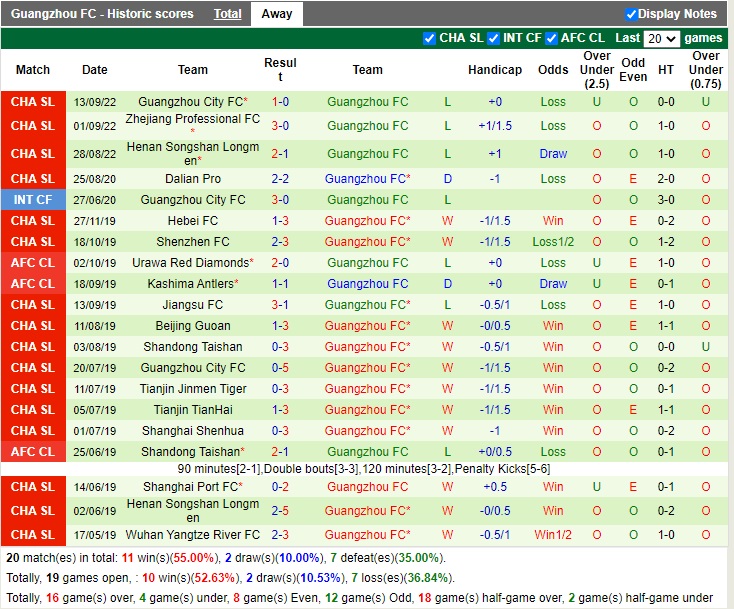
Task: Uncheck the CHA SL league filter
Action: [430, 38]
